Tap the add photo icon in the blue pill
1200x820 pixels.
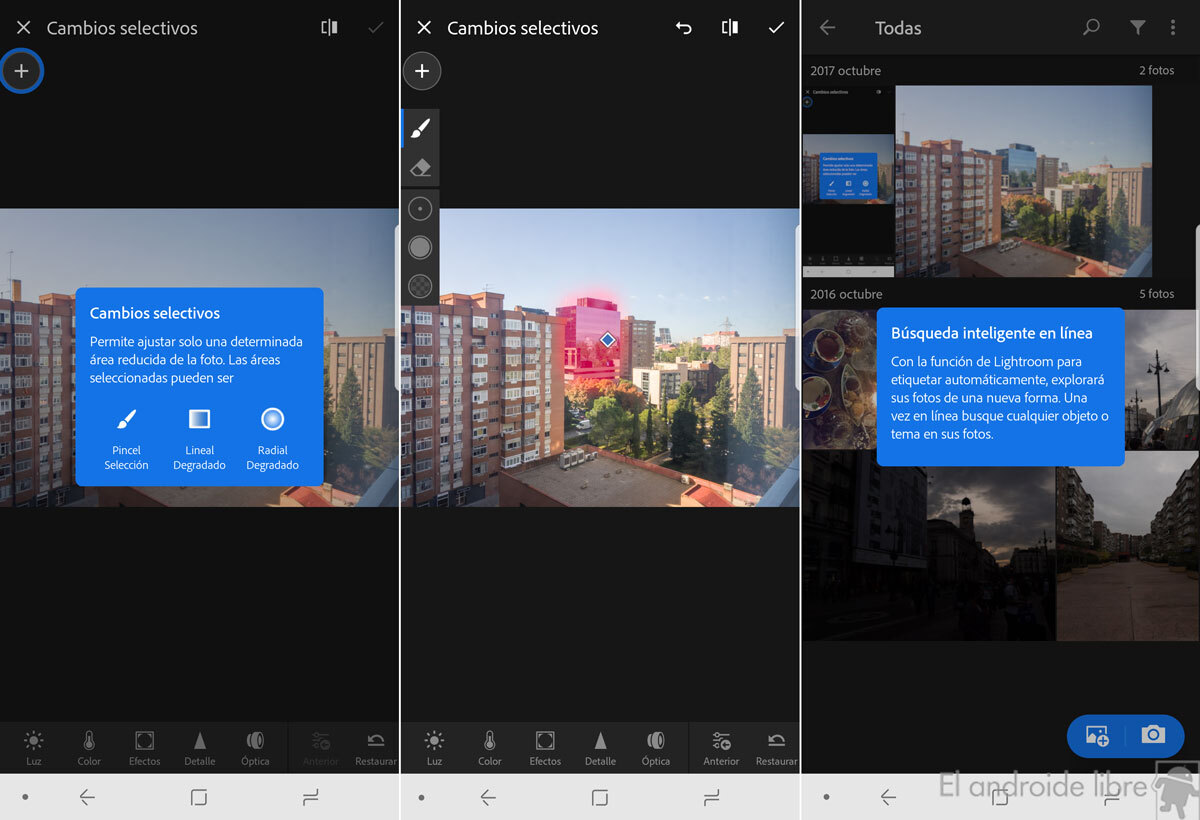point(1097,736)
